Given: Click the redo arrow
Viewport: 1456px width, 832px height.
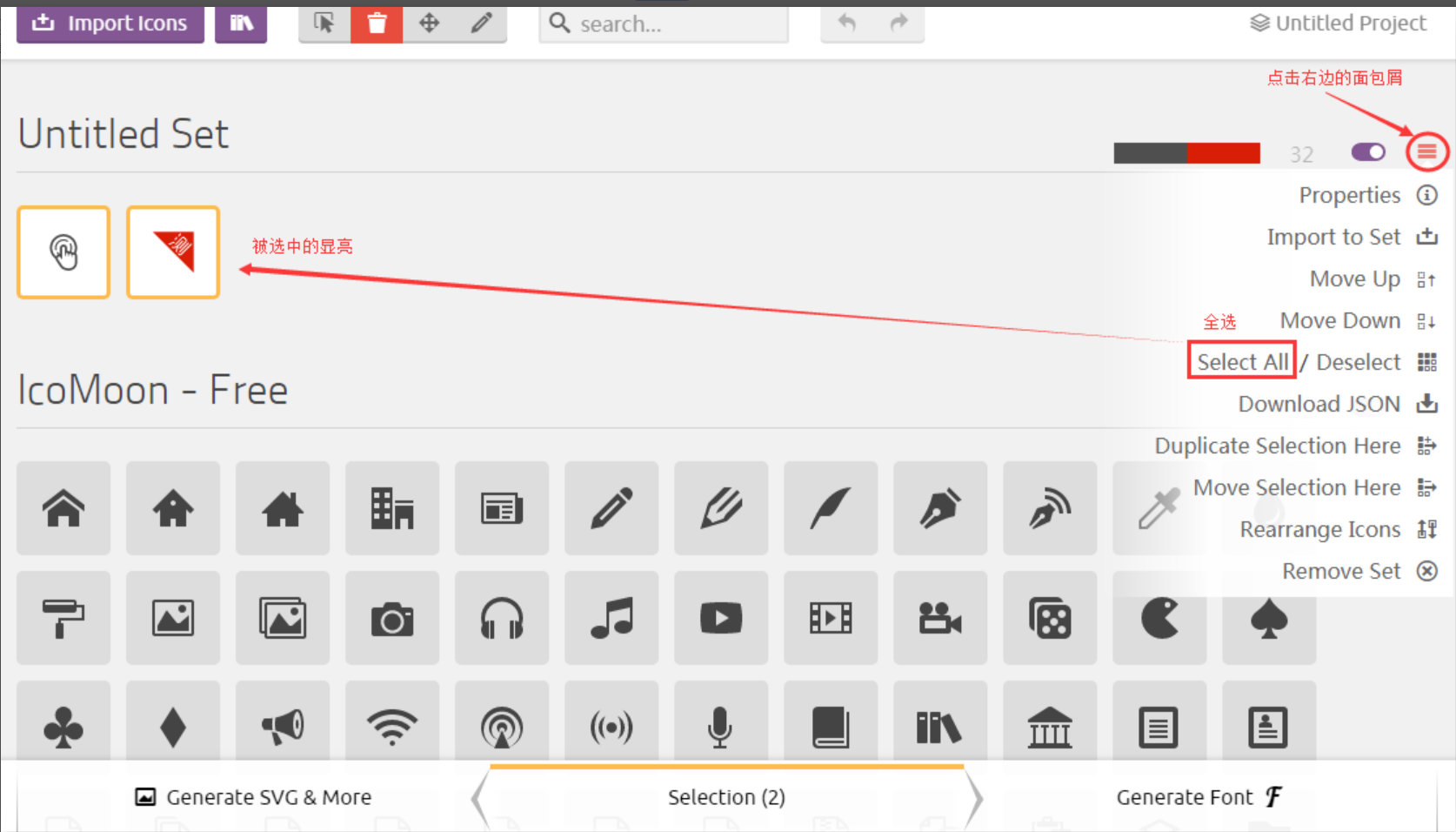Looking at the screenshot, I should click(899, 23).
